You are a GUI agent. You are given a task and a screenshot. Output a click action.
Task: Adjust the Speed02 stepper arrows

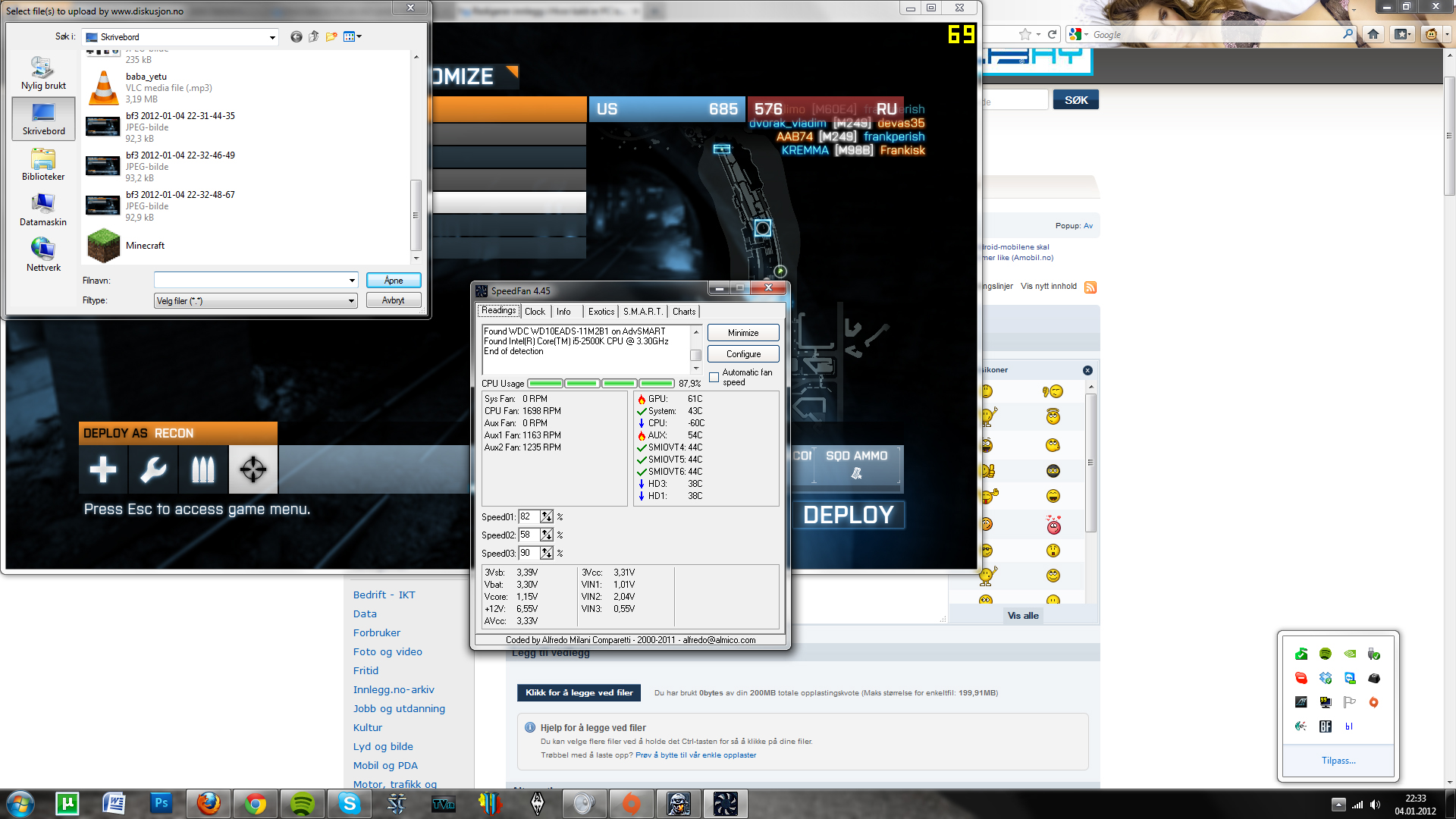pos(547,535)
